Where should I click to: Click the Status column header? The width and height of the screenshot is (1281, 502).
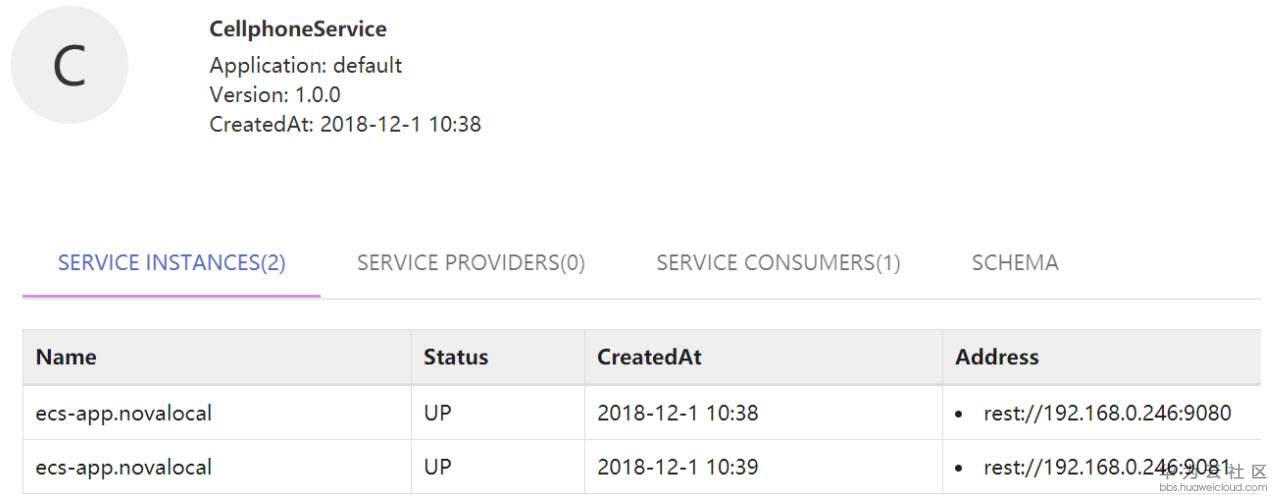point(456,357)
